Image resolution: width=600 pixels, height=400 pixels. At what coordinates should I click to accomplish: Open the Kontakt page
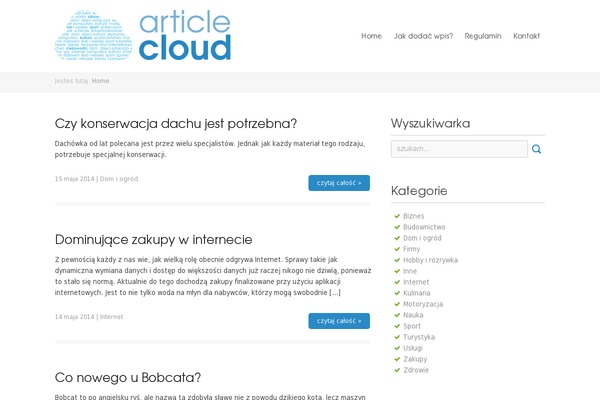[526, 36]
